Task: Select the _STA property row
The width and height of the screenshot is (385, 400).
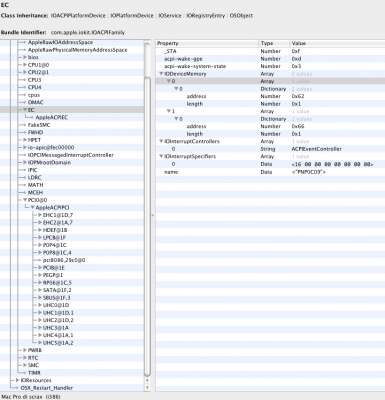Action: [x=270, y=51]
